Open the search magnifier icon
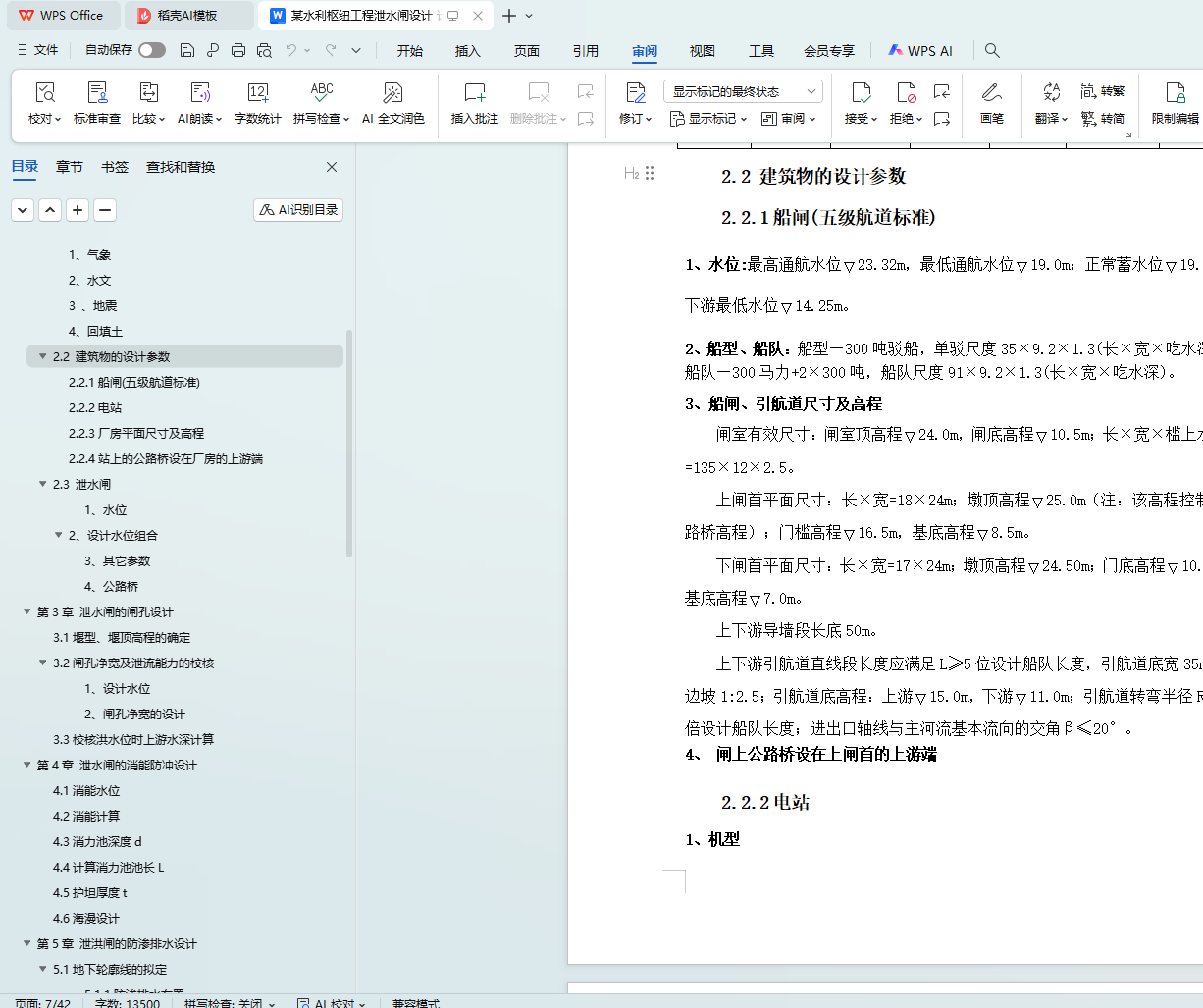 tap(992, 50)
